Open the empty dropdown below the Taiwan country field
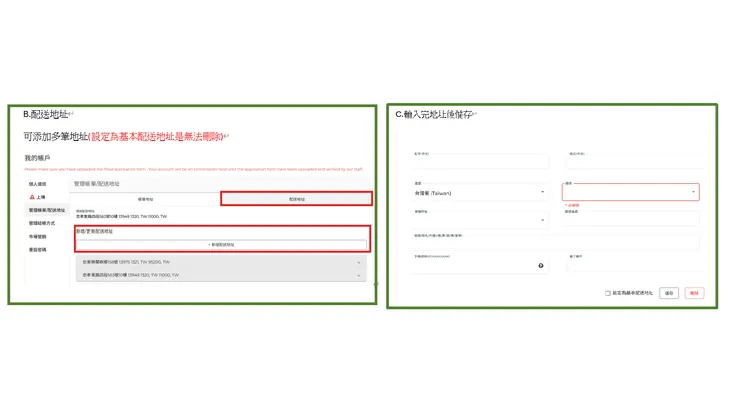Screen dimensions: 740x416 (480, 220)
